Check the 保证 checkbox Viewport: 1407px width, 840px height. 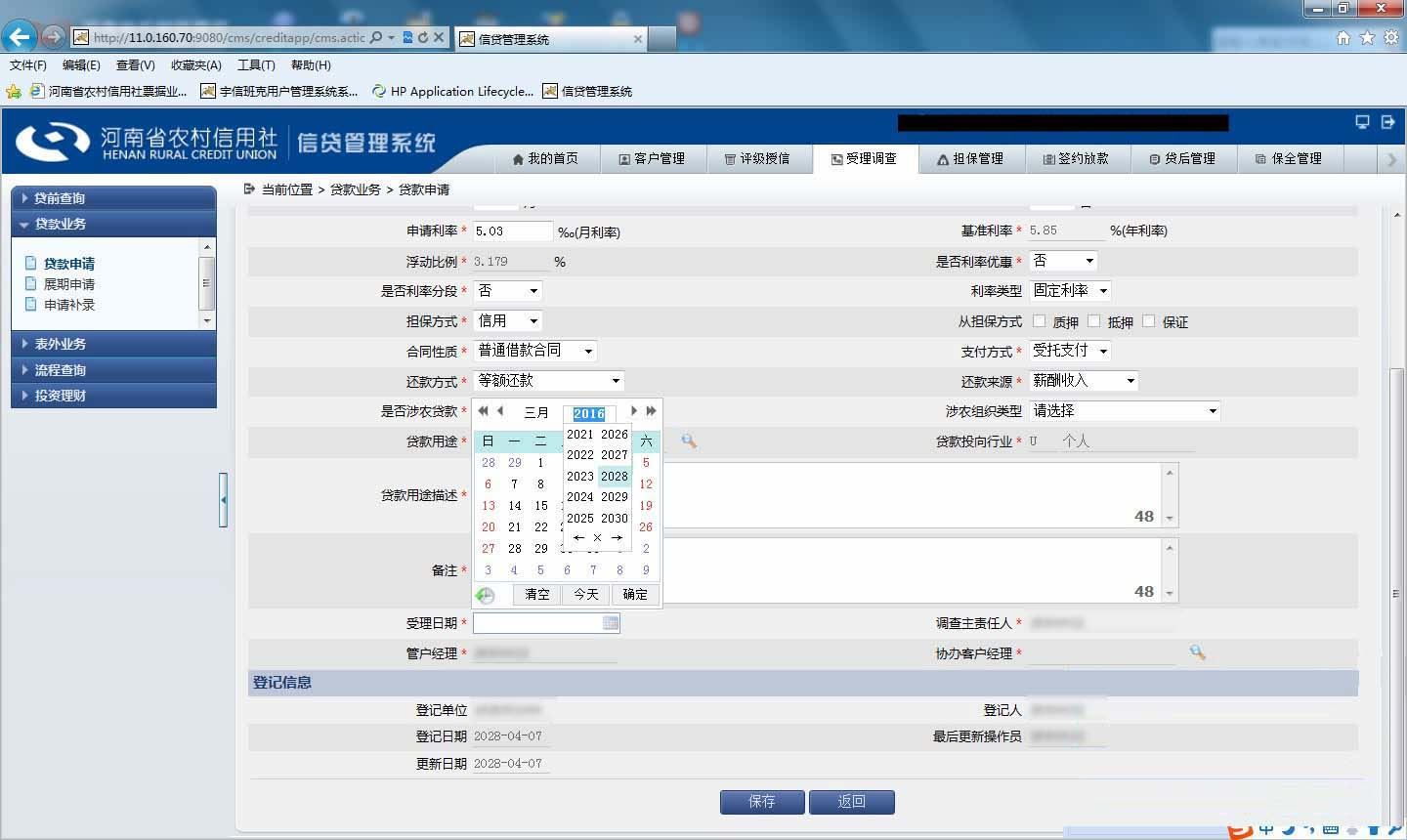tap(1148, 320)
